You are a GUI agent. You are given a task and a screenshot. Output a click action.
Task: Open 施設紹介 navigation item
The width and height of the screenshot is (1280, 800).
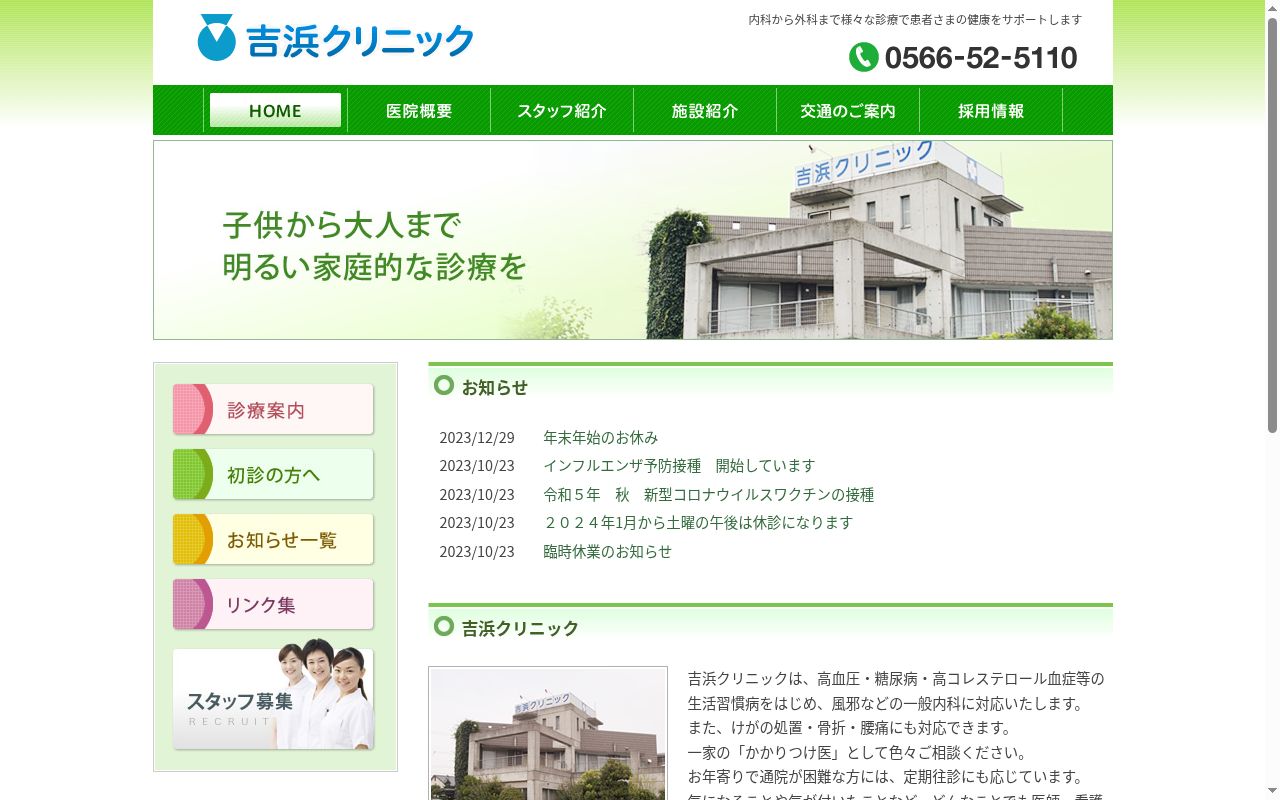pos(705,110)
